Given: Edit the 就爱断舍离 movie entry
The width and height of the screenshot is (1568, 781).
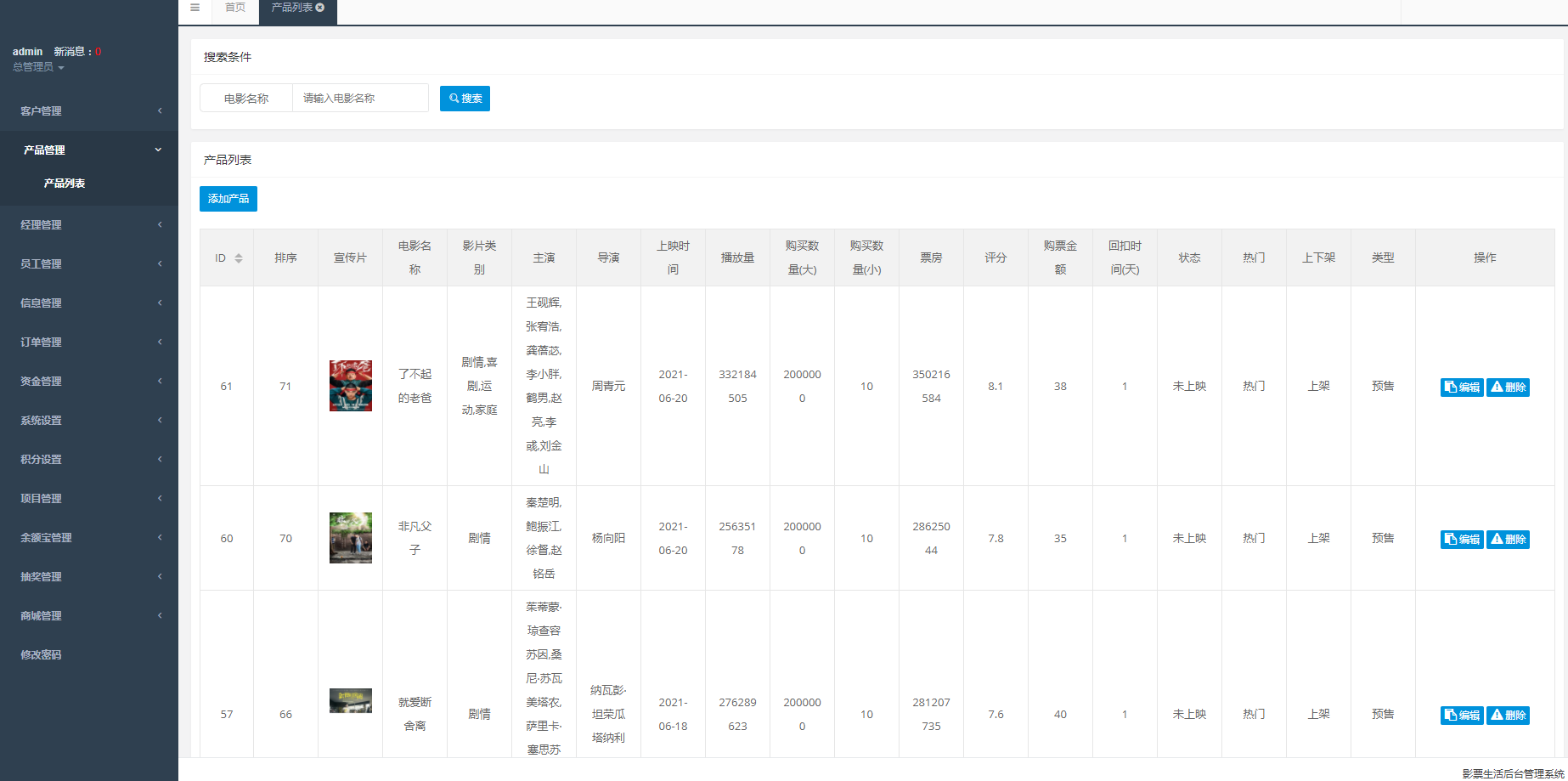Looking at the screenshot, I should (x=1461, y=716).
